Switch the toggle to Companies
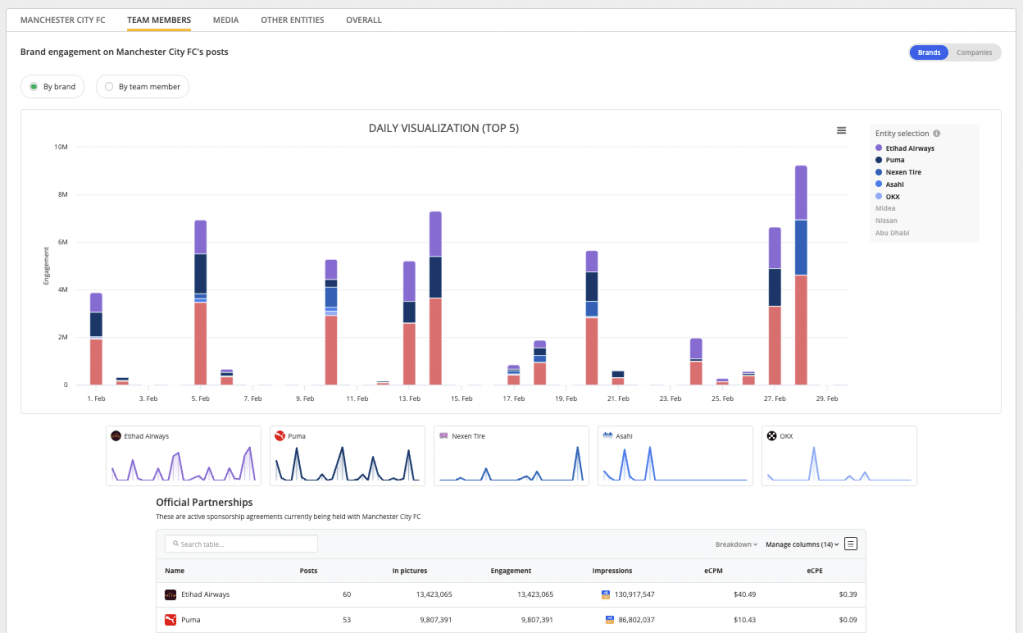Image resolution: width=1023 pixels, height=633 pixels. [x=974, y=52]
